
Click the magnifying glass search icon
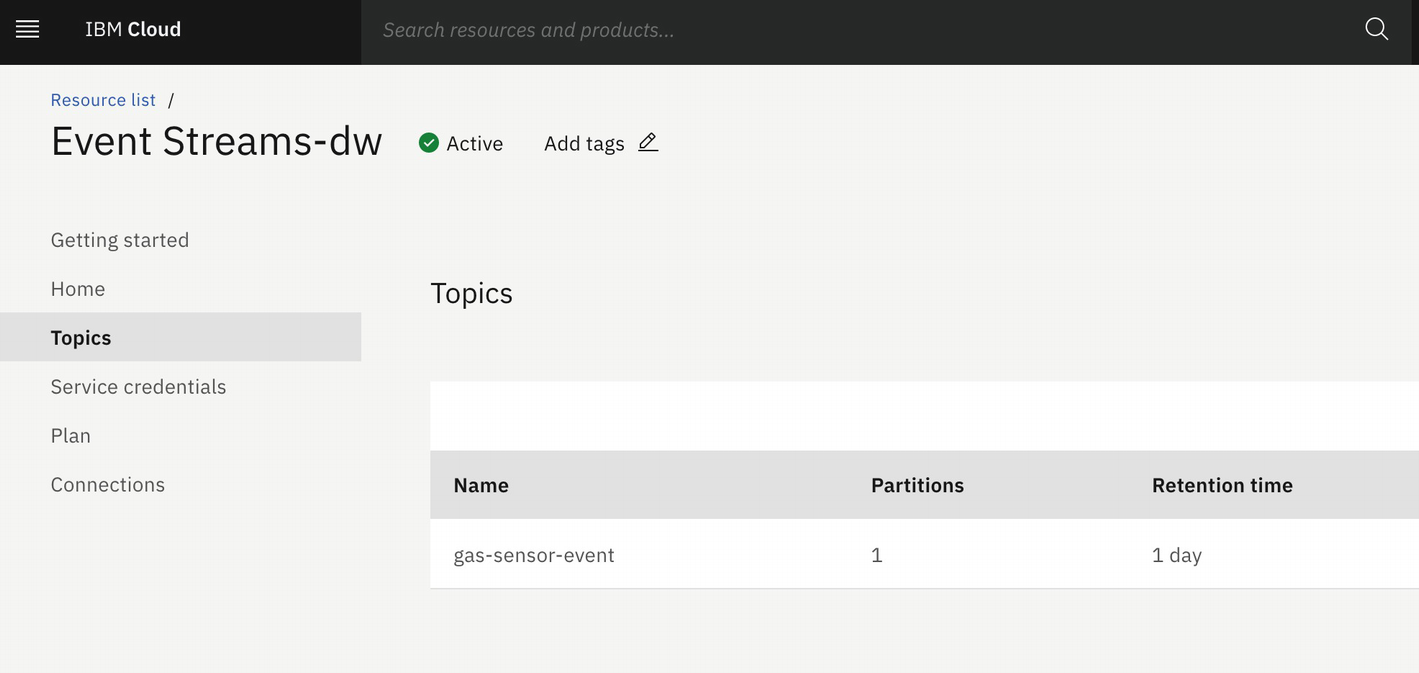(x=1376, y=30)
